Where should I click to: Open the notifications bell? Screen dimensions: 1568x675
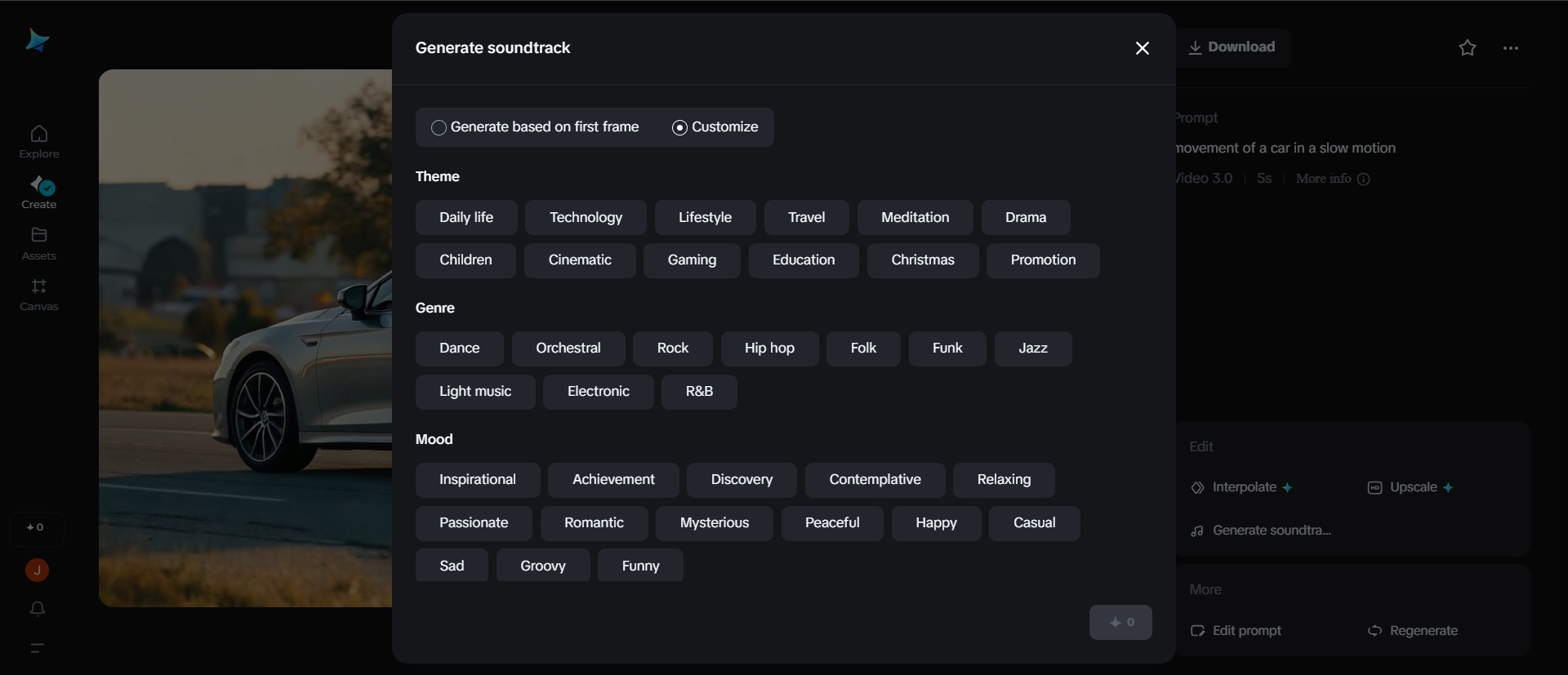(36, 609)
